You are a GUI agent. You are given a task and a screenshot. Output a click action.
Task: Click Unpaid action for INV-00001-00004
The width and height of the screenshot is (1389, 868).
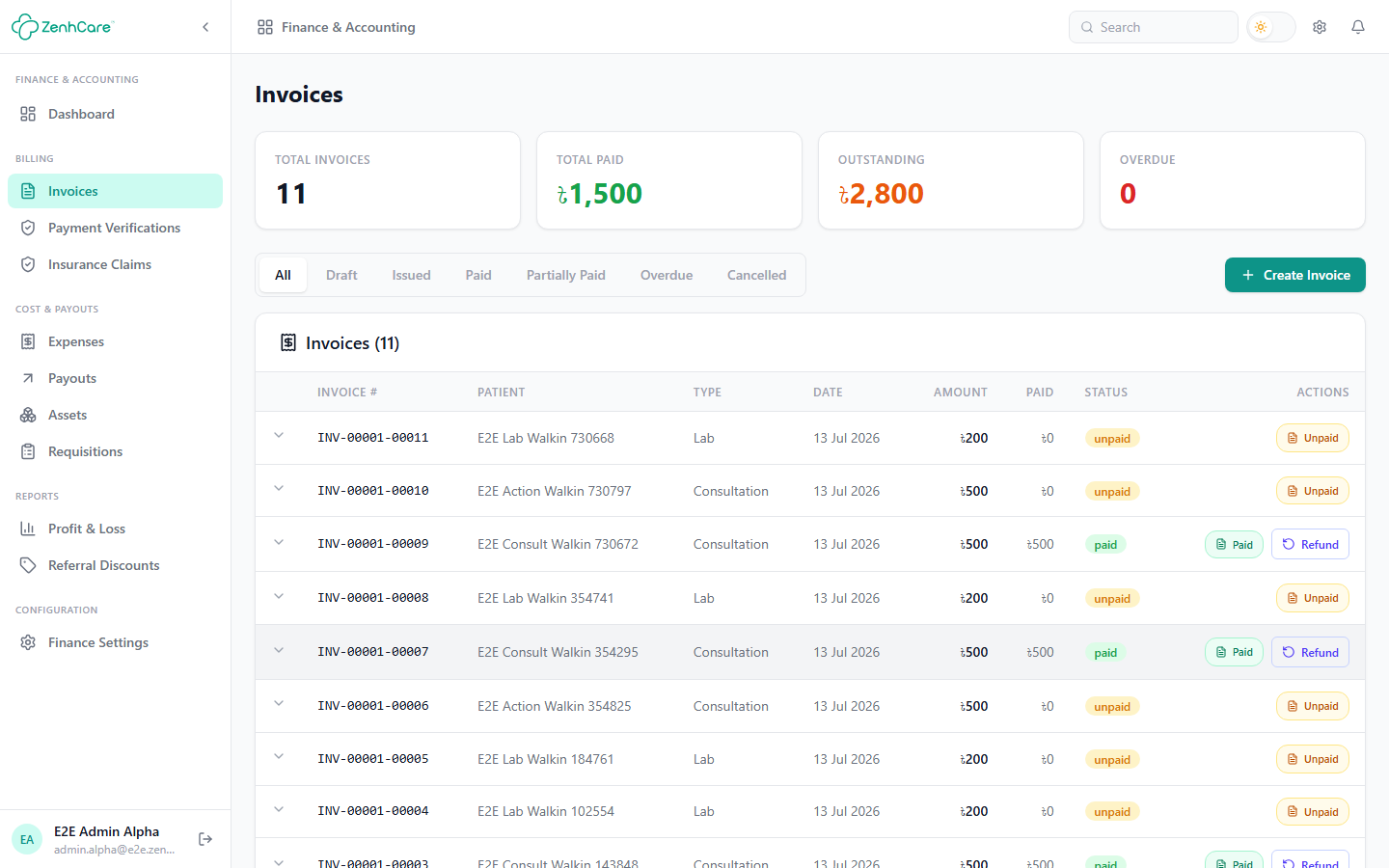click(1313, 812)
